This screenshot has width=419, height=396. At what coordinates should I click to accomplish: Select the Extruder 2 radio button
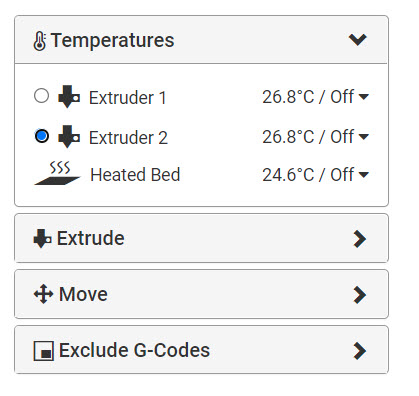pyautogui.click(x=42, y=136)
